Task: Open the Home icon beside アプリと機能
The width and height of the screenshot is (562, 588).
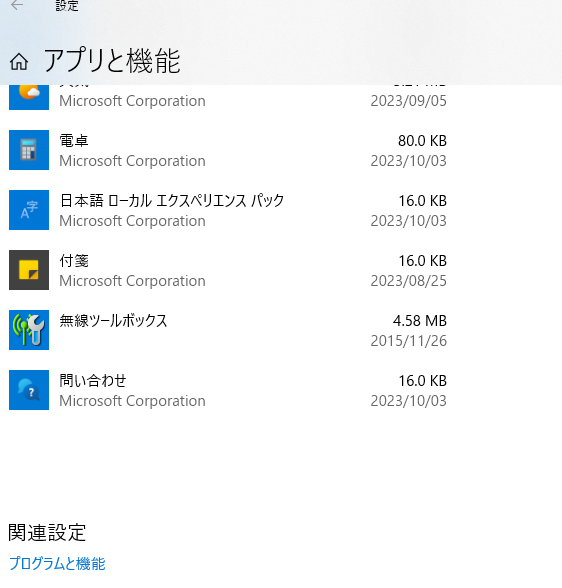Action: [x=19, y=62]
